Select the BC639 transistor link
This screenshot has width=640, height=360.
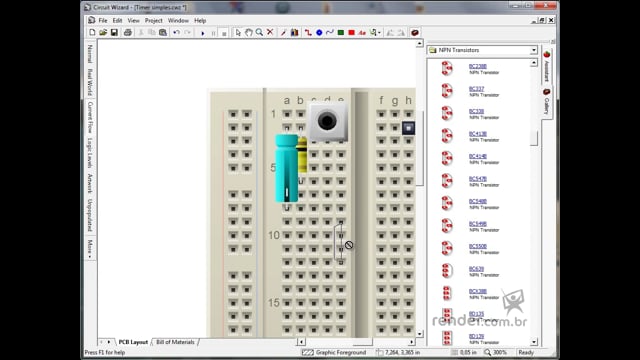(476, 269)
